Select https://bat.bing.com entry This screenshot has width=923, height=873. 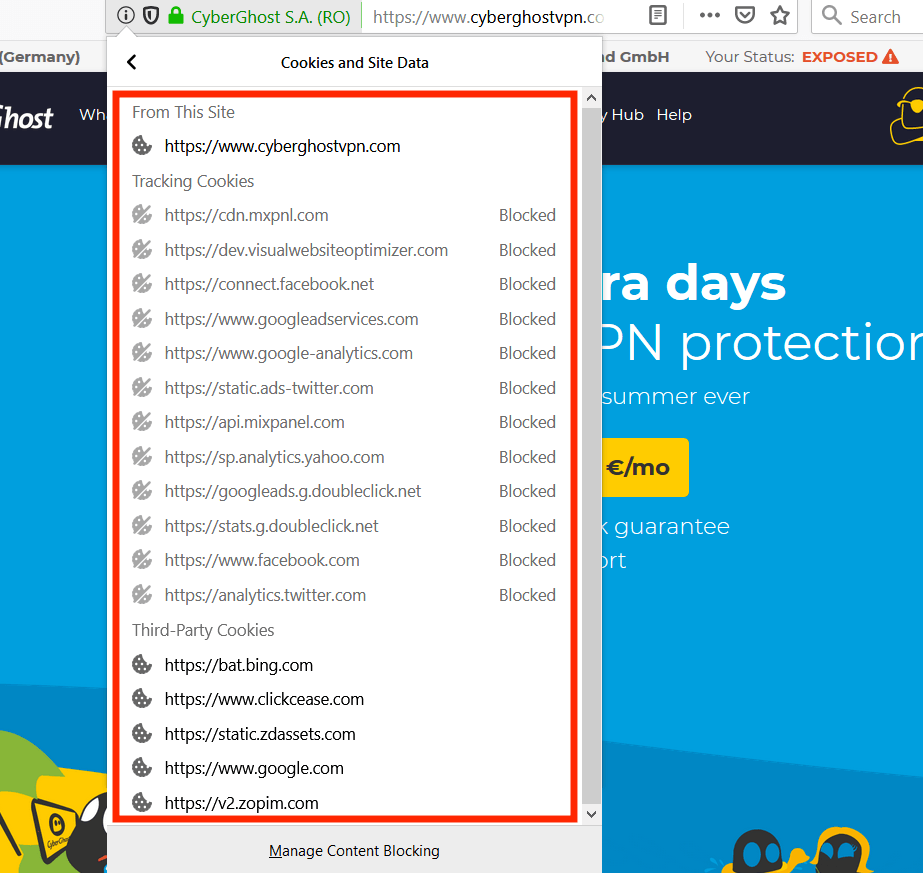[239, 665]
